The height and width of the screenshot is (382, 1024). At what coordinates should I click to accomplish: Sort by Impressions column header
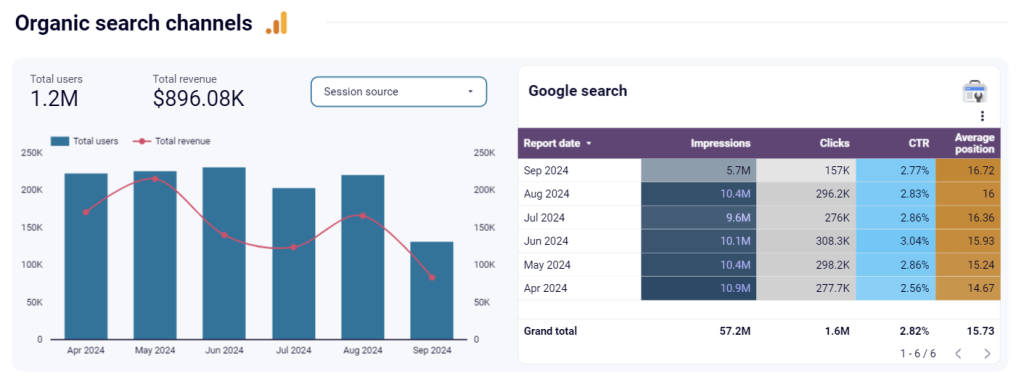720,144
